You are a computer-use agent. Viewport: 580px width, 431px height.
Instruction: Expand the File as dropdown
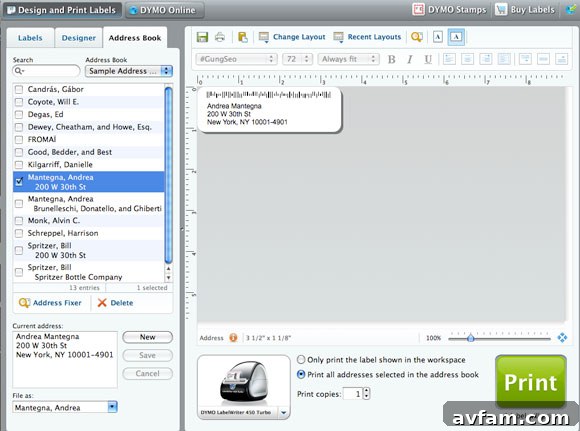pyautogui.click(x=112, y=407)
